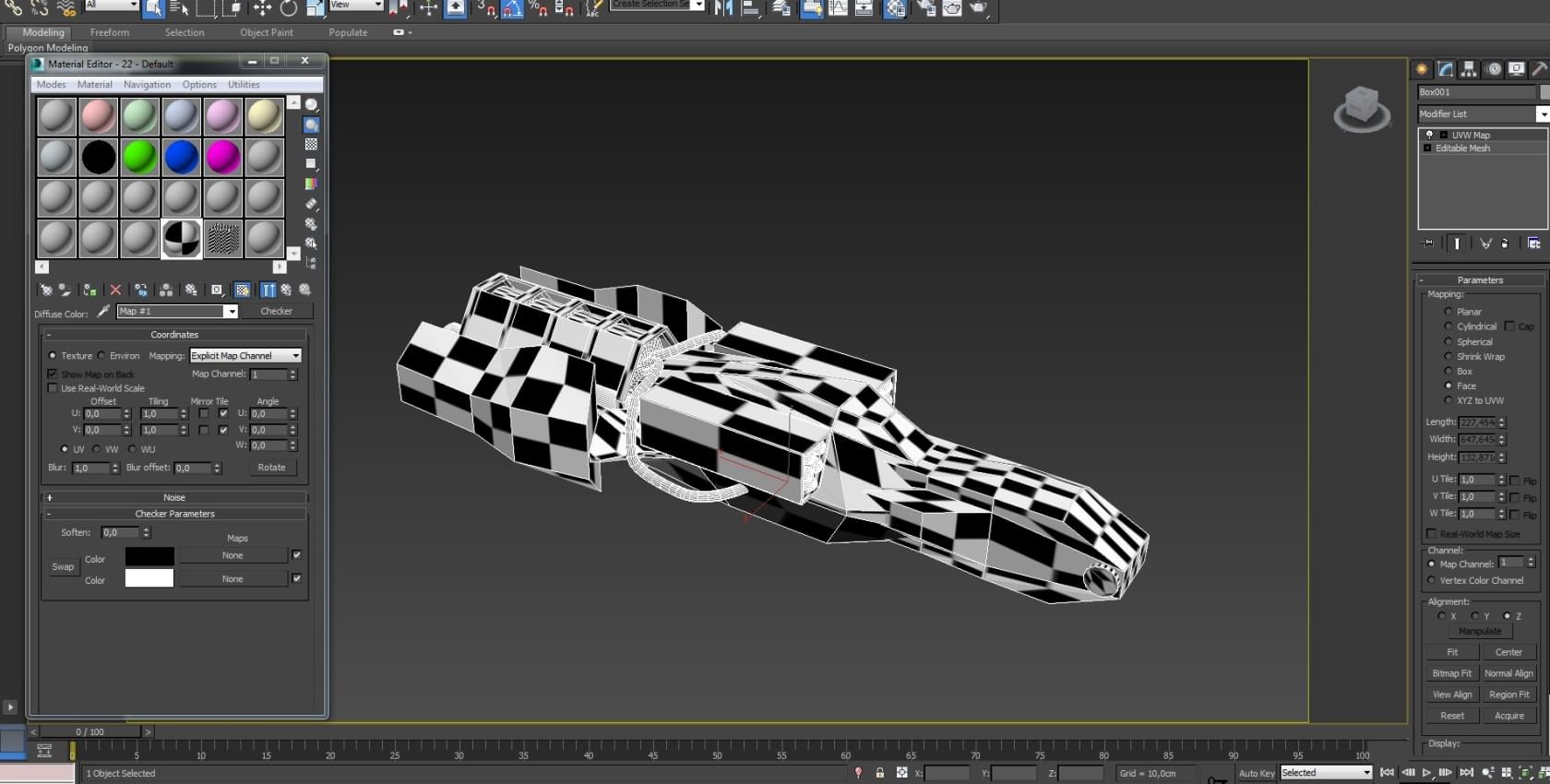Toggle the Backlight icon in Material Editor

pos(312,125)
